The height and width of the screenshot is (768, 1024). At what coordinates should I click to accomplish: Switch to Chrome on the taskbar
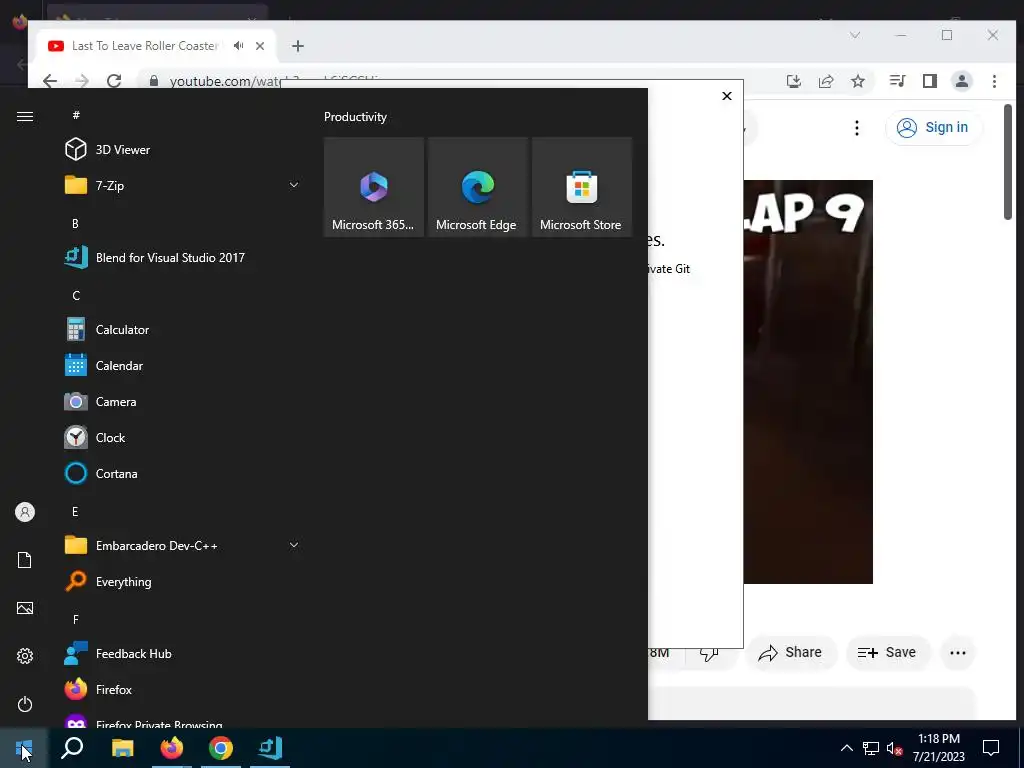click(x=221, y=748)
